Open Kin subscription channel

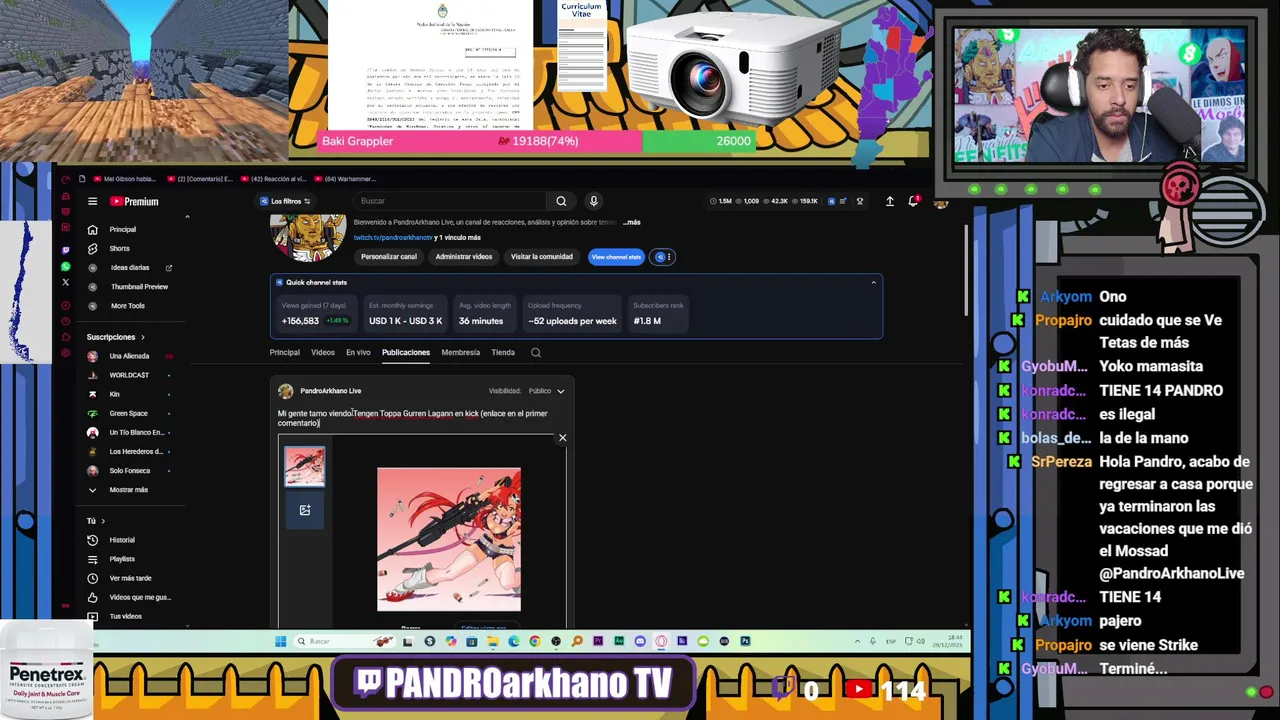click(x=114, y=394)
